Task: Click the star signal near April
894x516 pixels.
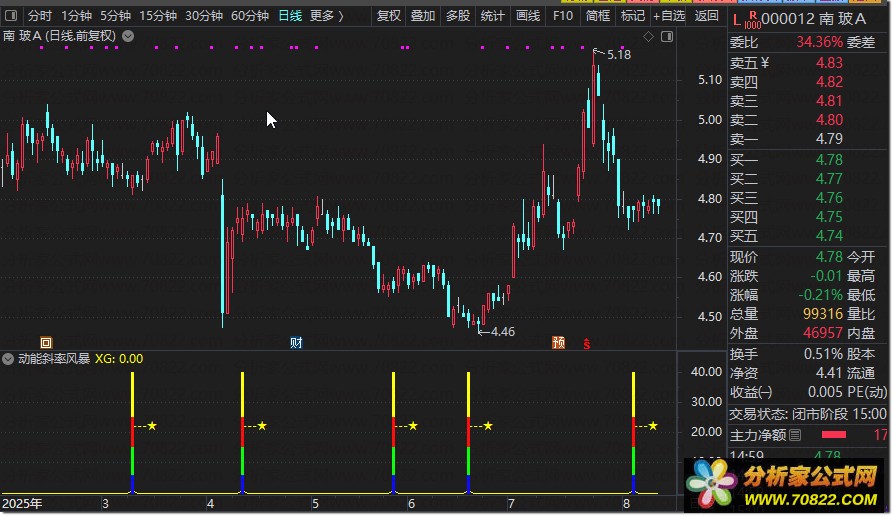Action: tap(262, 426)
